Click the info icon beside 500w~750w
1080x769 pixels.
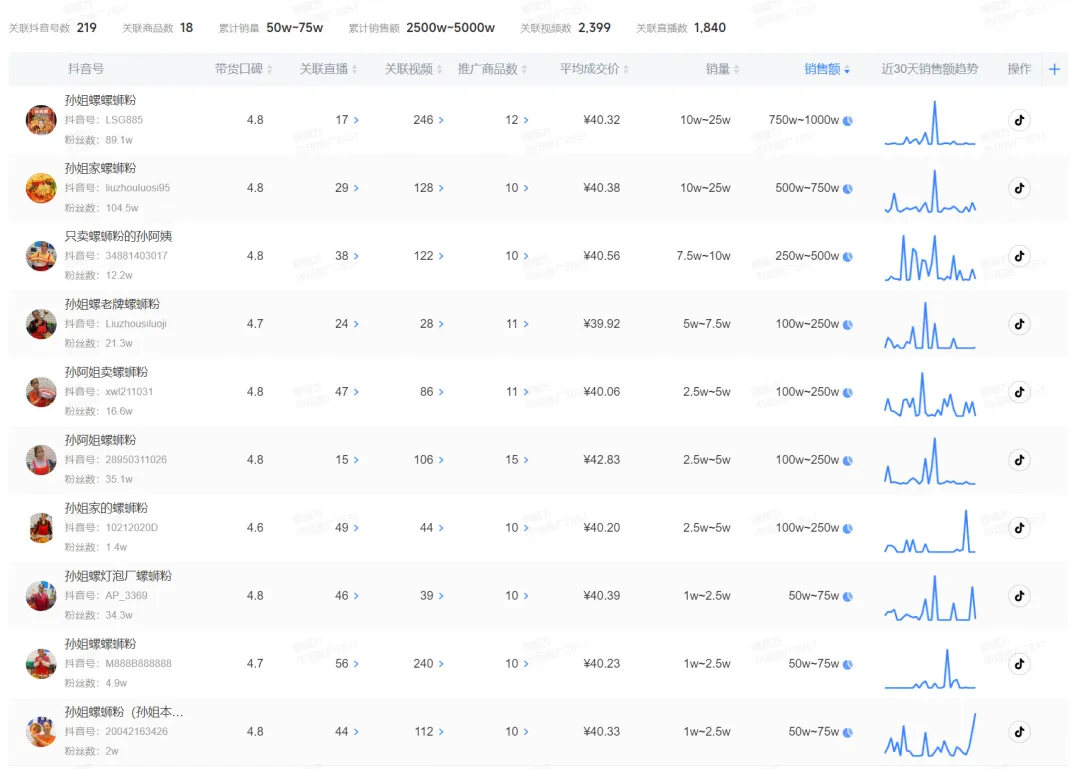(848, 188)
